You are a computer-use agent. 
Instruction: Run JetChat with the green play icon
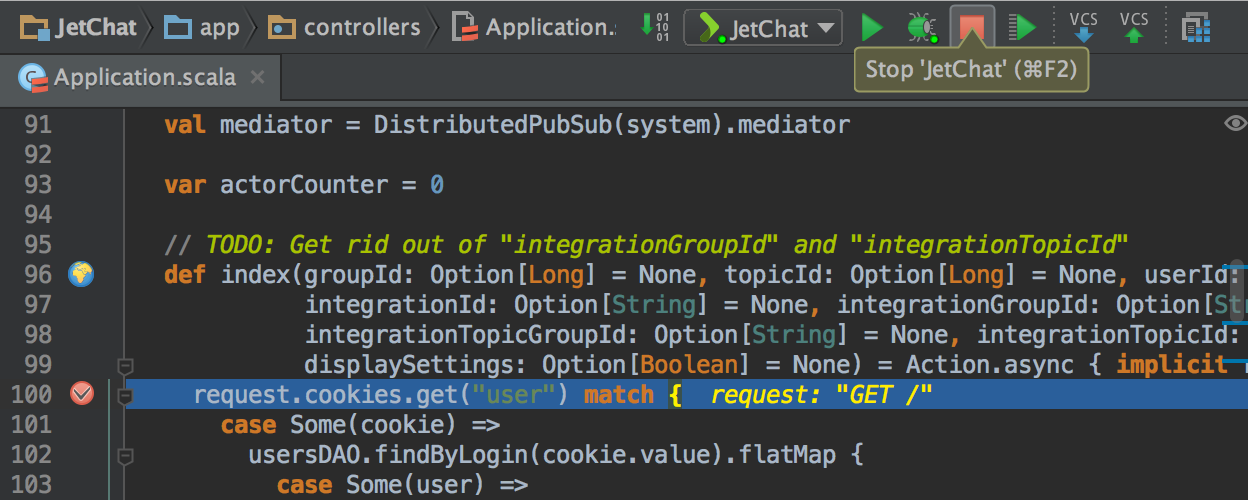pos(872,27)
